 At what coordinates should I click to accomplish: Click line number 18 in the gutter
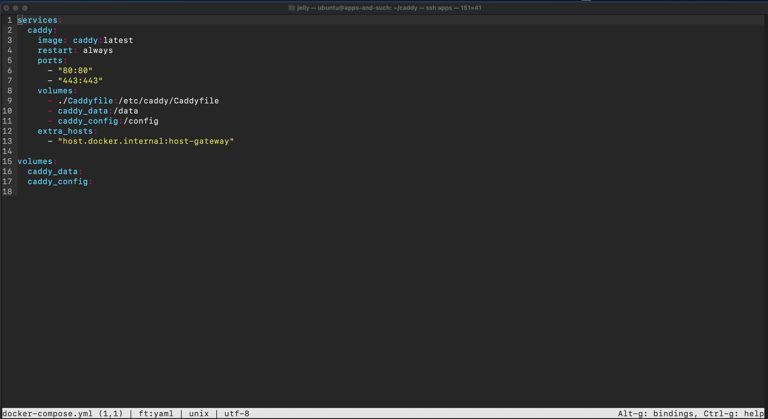click(x=7, y=192)
